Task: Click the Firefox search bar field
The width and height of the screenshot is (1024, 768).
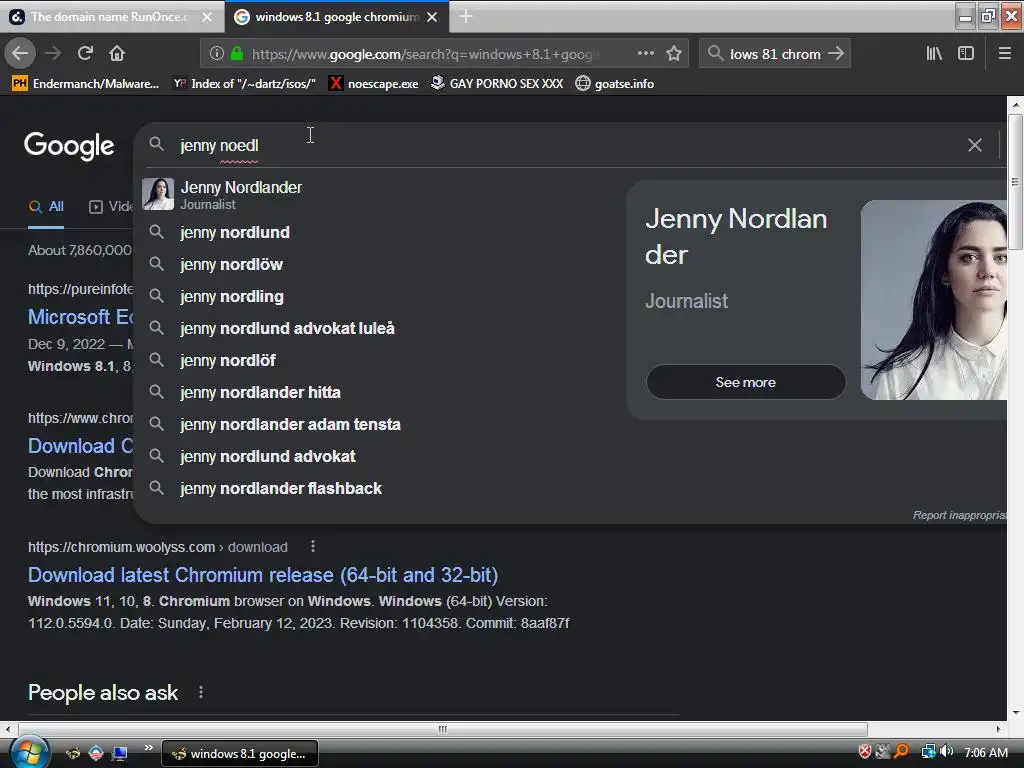Action: tap(775, 54)
